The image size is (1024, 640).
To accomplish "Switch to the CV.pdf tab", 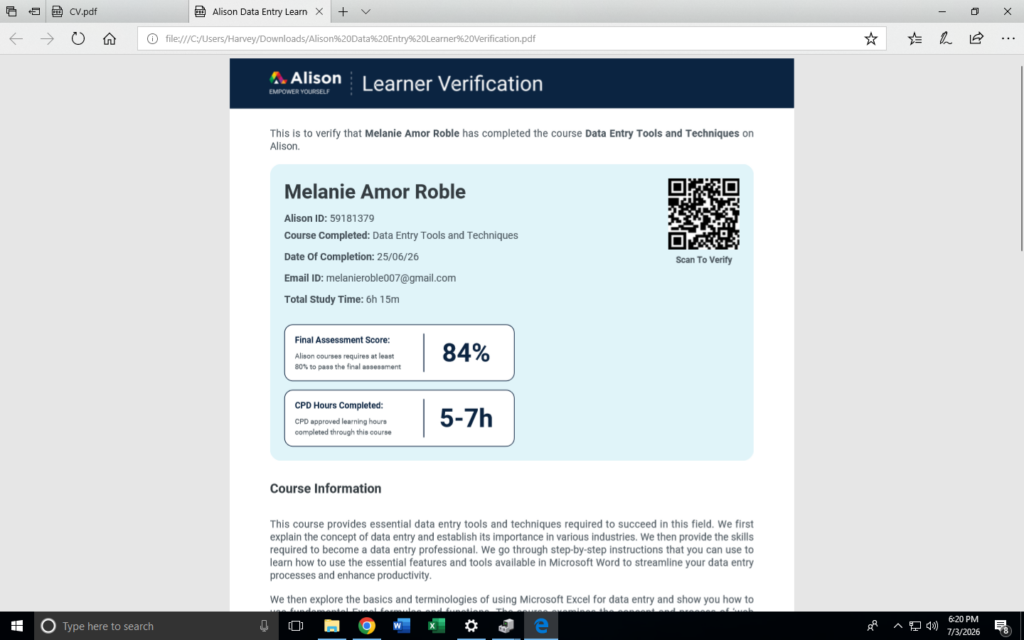I will click(118, 11).
